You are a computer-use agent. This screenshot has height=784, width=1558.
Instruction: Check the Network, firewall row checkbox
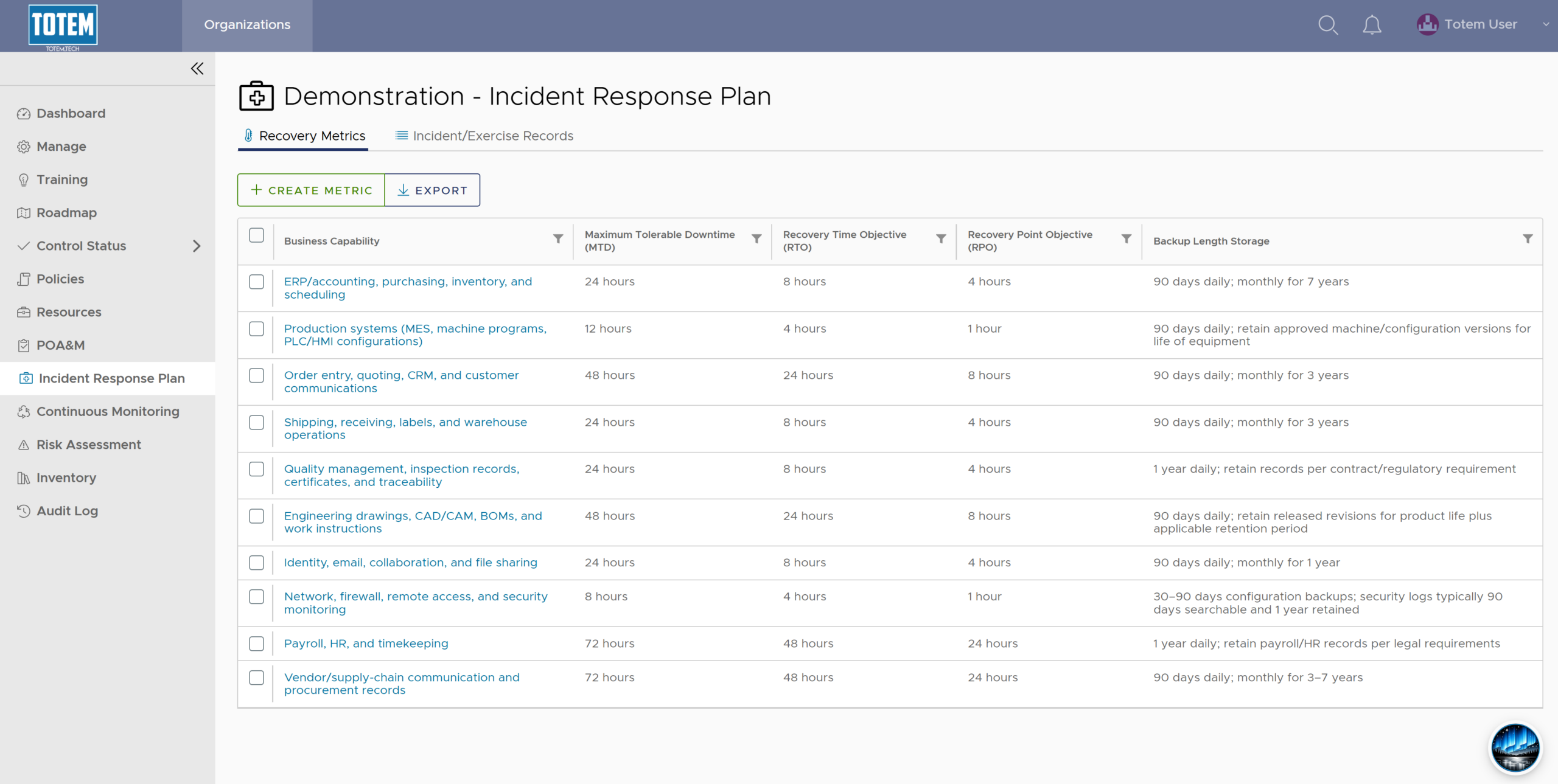tap(256, 597)
